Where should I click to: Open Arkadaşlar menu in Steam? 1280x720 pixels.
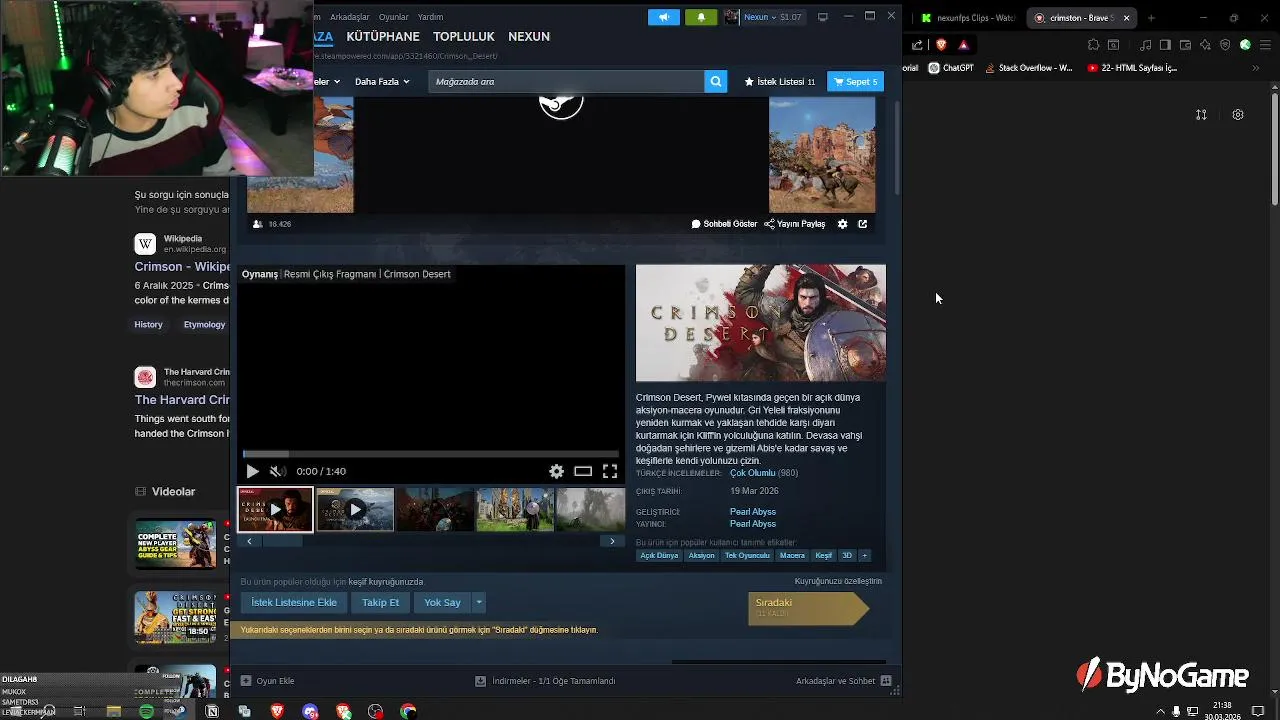pyautogui.click(x=350, y=17)
